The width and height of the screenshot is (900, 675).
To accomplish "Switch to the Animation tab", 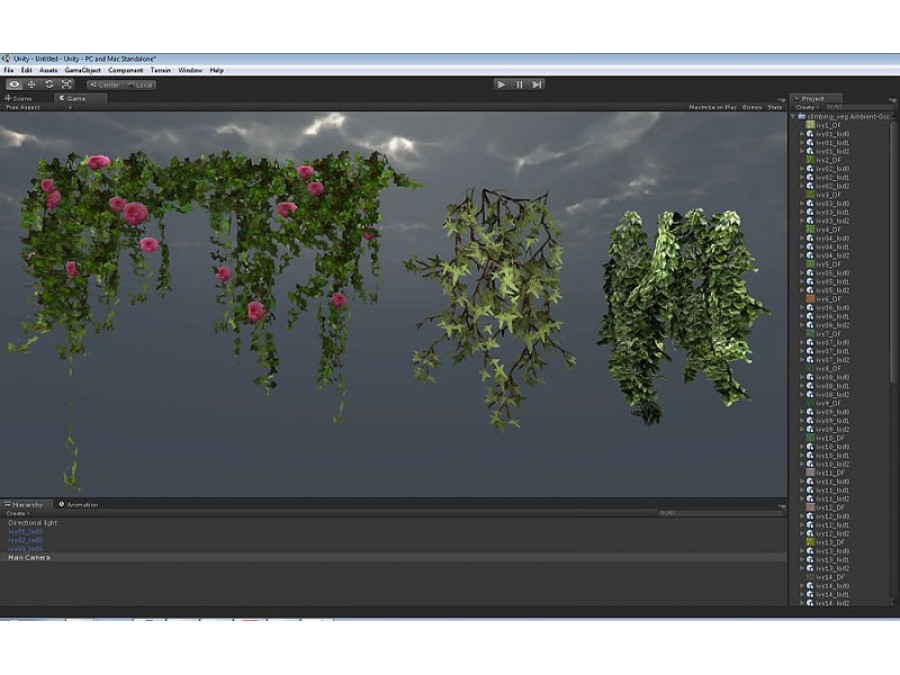I will coord(79,505).
